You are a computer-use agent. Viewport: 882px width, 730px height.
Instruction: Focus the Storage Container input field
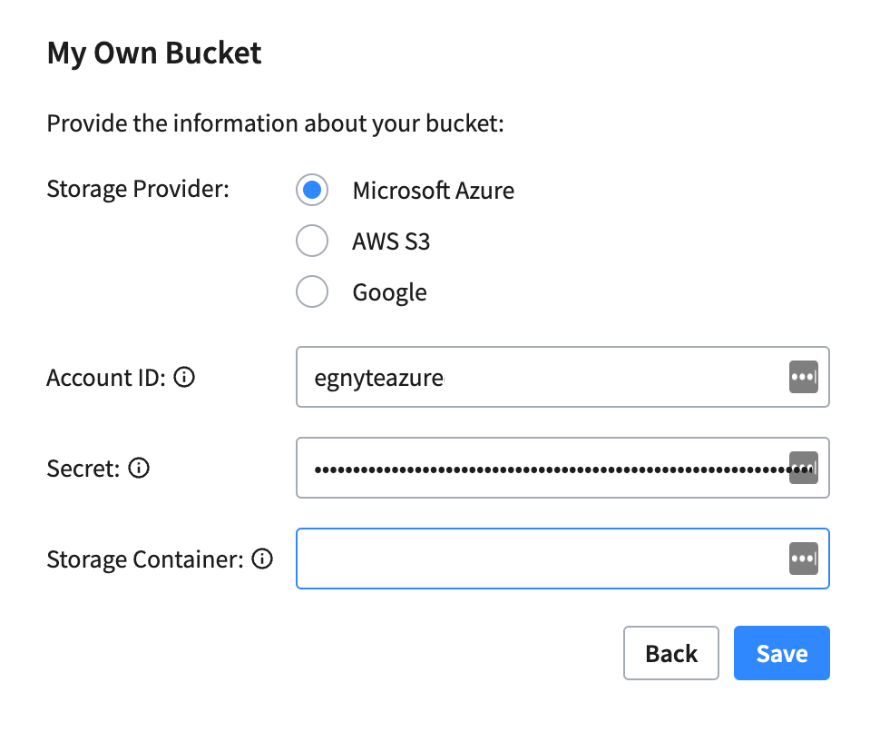pyautogui.click(x=562, y=558)
